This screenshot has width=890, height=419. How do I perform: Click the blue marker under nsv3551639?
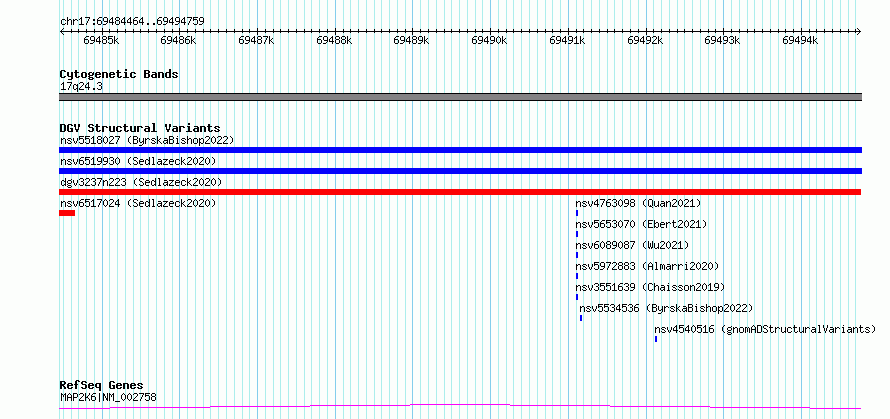(577, 297)
